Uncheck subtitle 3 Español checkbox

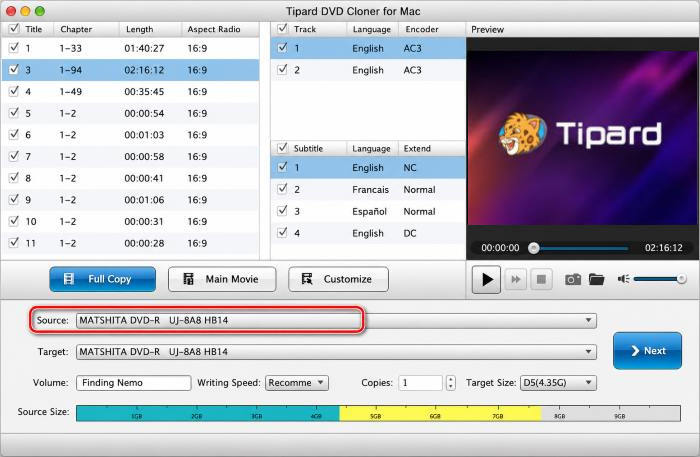[282, 210]
